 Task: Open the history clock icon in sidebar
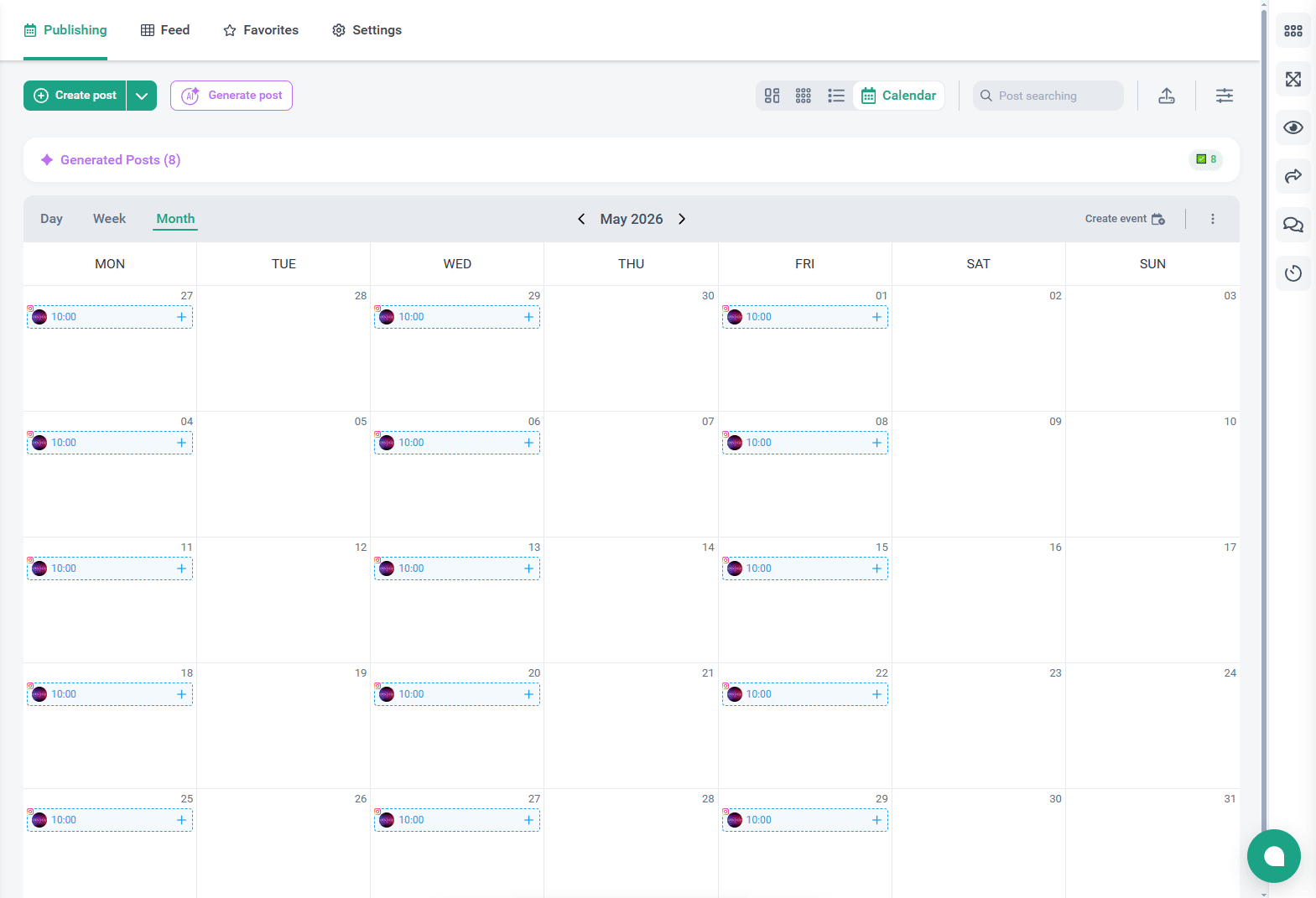(x=1293, y=273)
